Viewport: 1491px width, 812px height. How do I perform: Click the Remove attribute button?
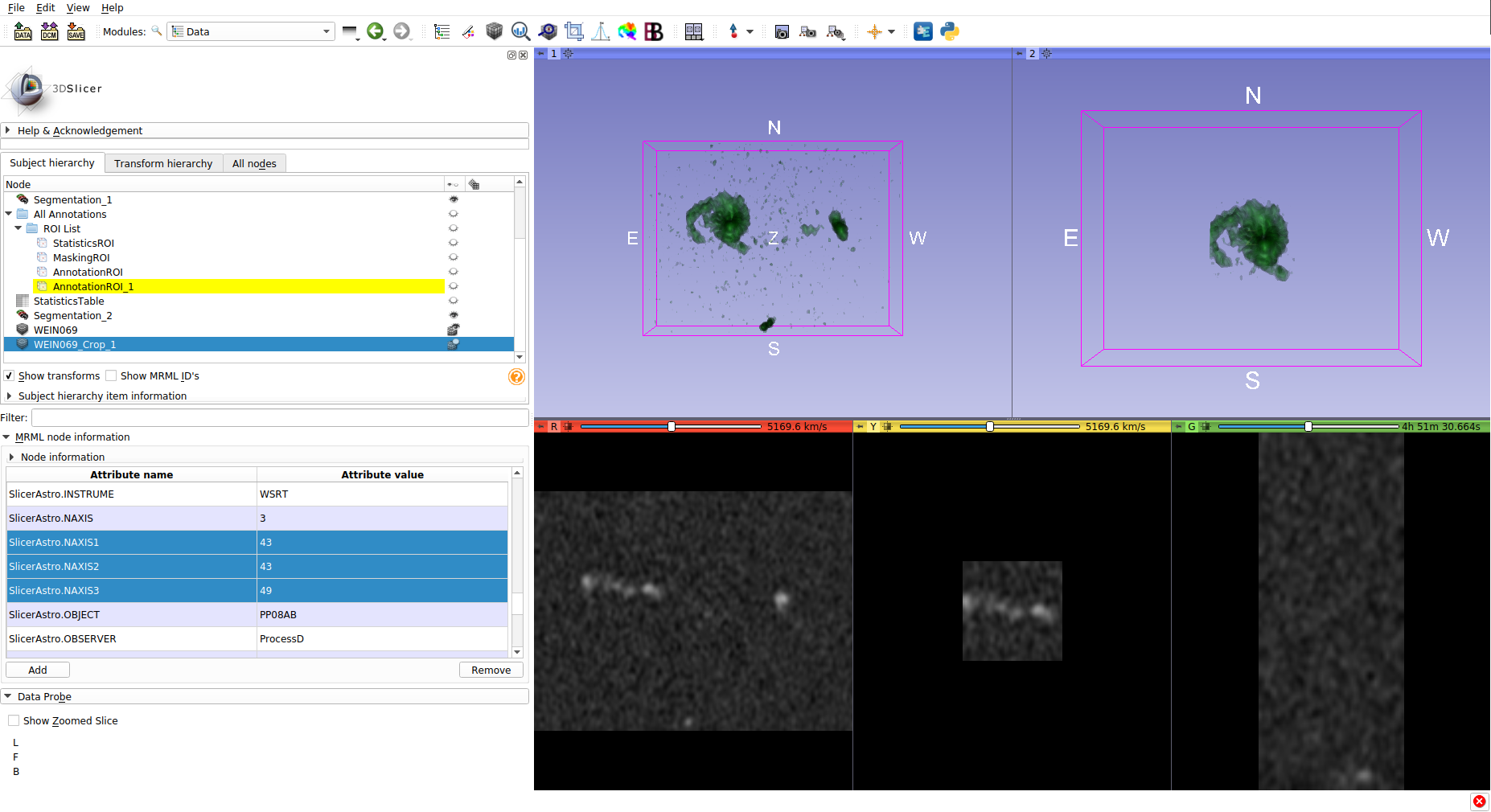[491, 670]
